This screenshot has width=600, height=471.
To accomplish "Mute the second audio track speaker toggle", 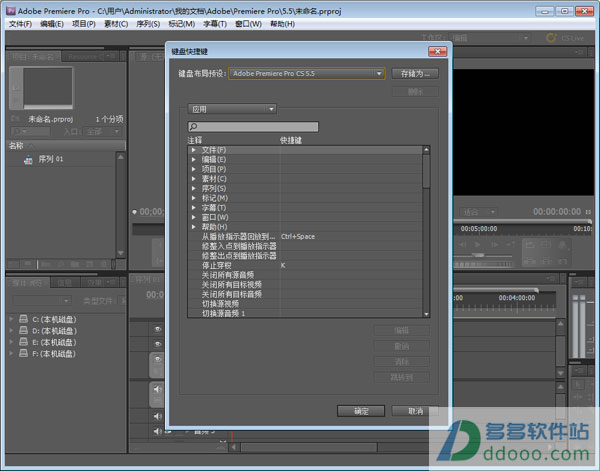I will click(x=158, y=416).
